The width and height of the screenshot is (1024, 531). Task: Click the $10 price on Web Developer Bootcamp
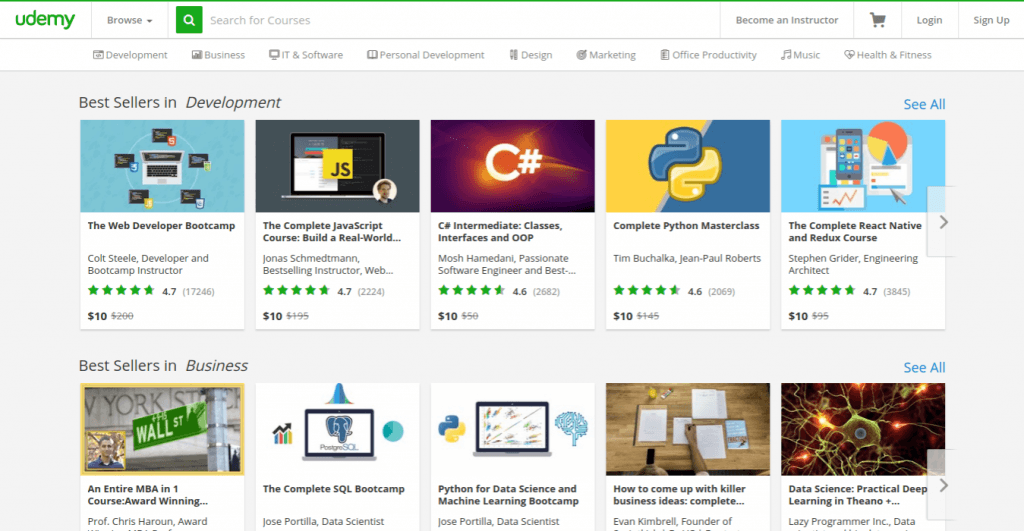tap(97, 316)
